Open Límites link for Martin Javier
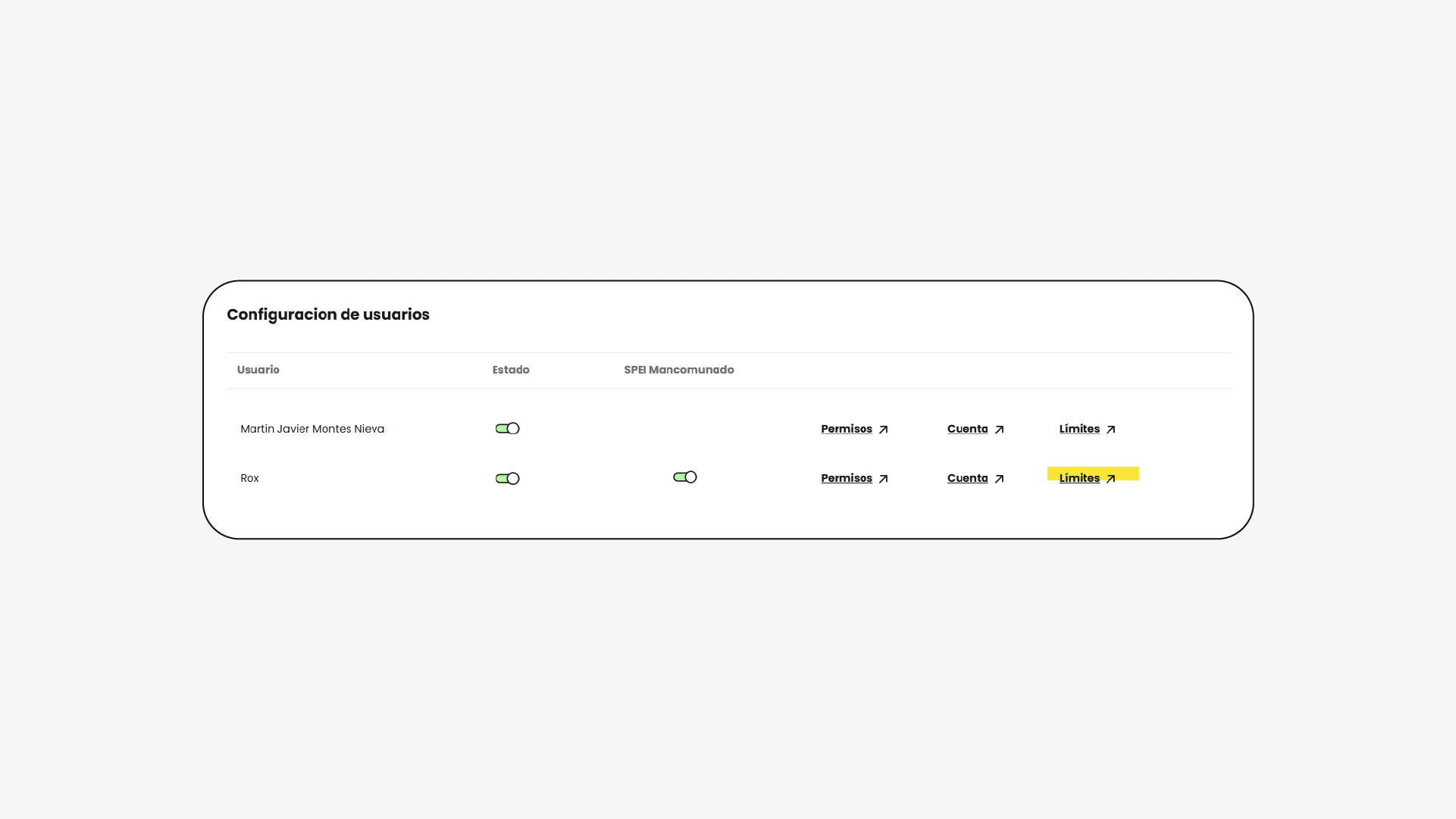Viewport: 1456px width, 819px height. click(1079, 429)
